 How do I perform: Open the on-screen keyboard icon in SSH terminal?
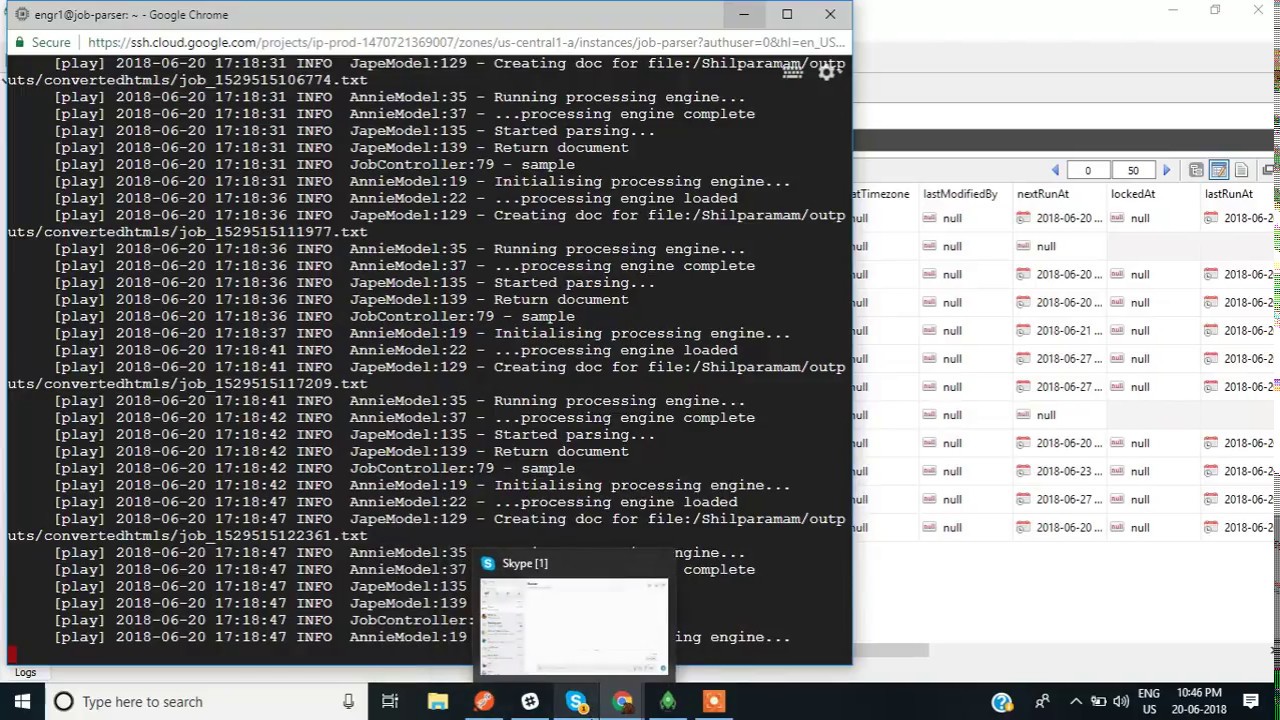pos(793,72)
